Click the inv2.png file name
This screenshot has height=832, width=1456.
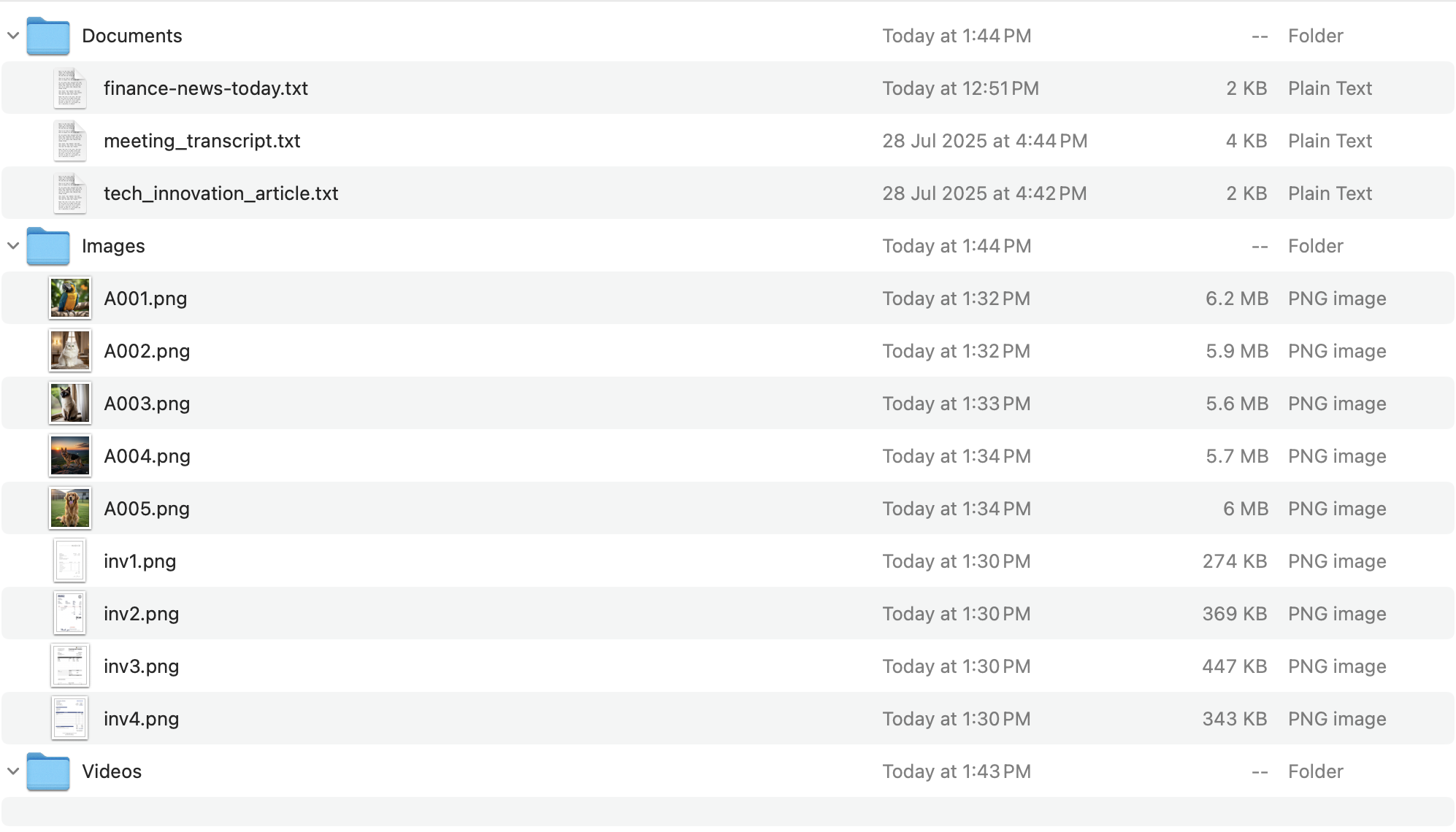coord(141,614)
